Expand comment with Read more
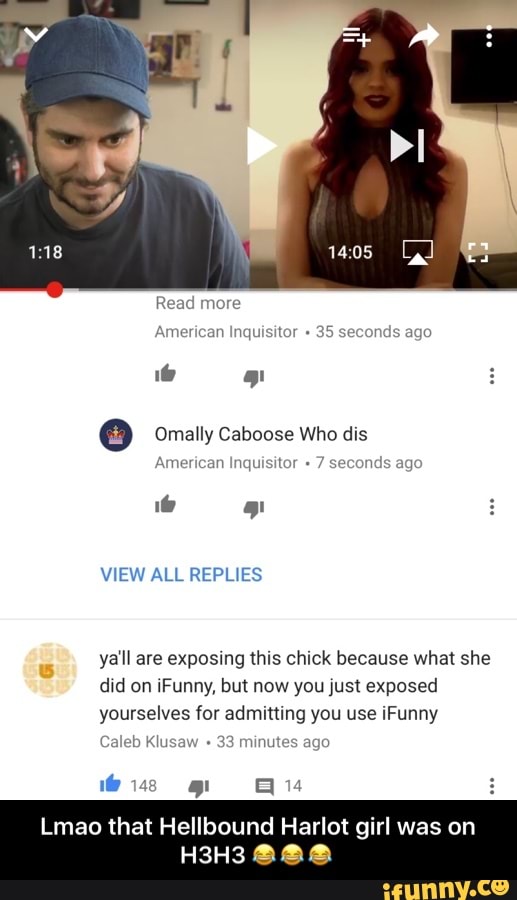Viewport: 517px width, 900px height. 198,303
